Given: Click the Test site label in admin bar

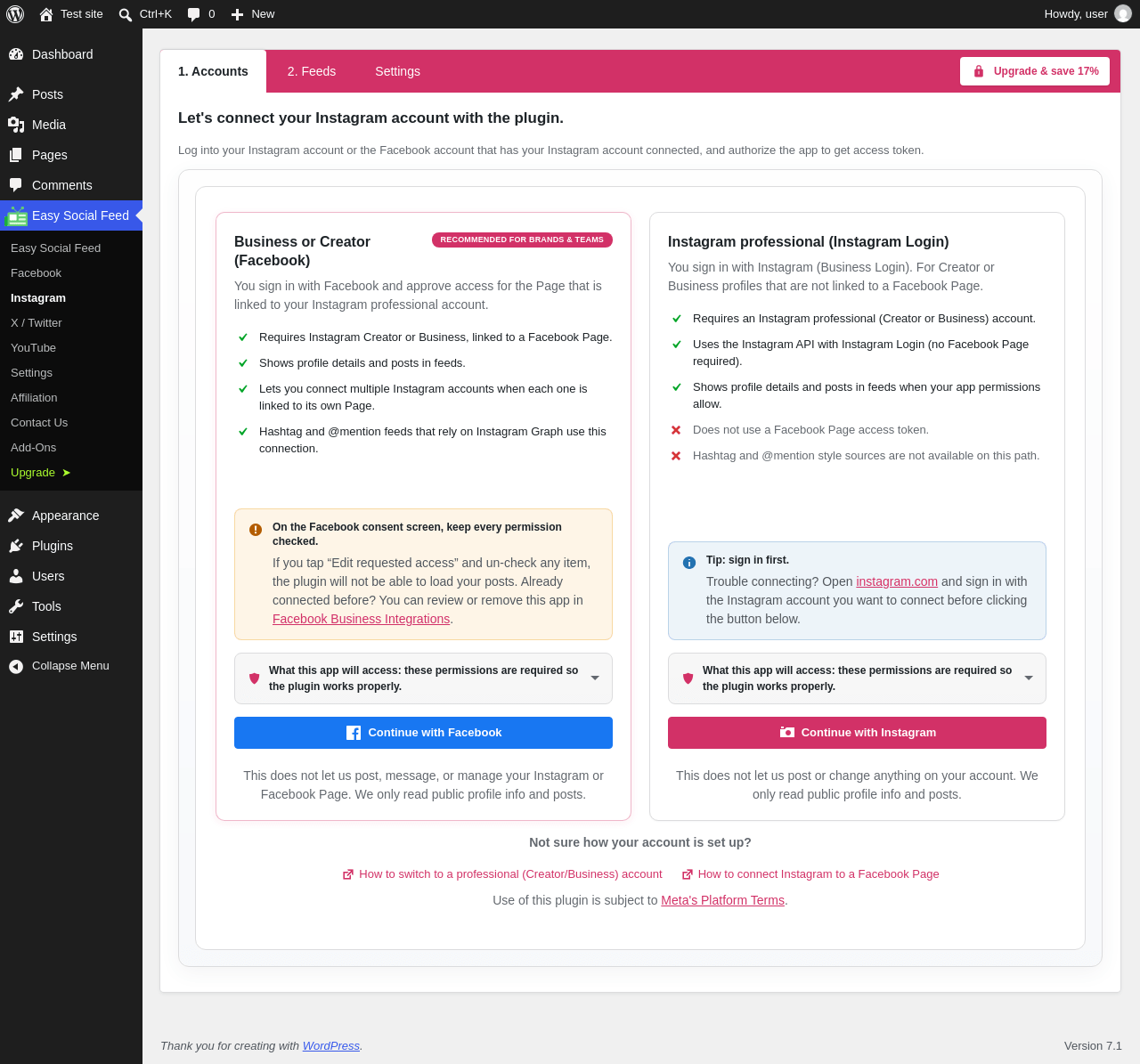Looking at the screenshot, I should 82,14.
